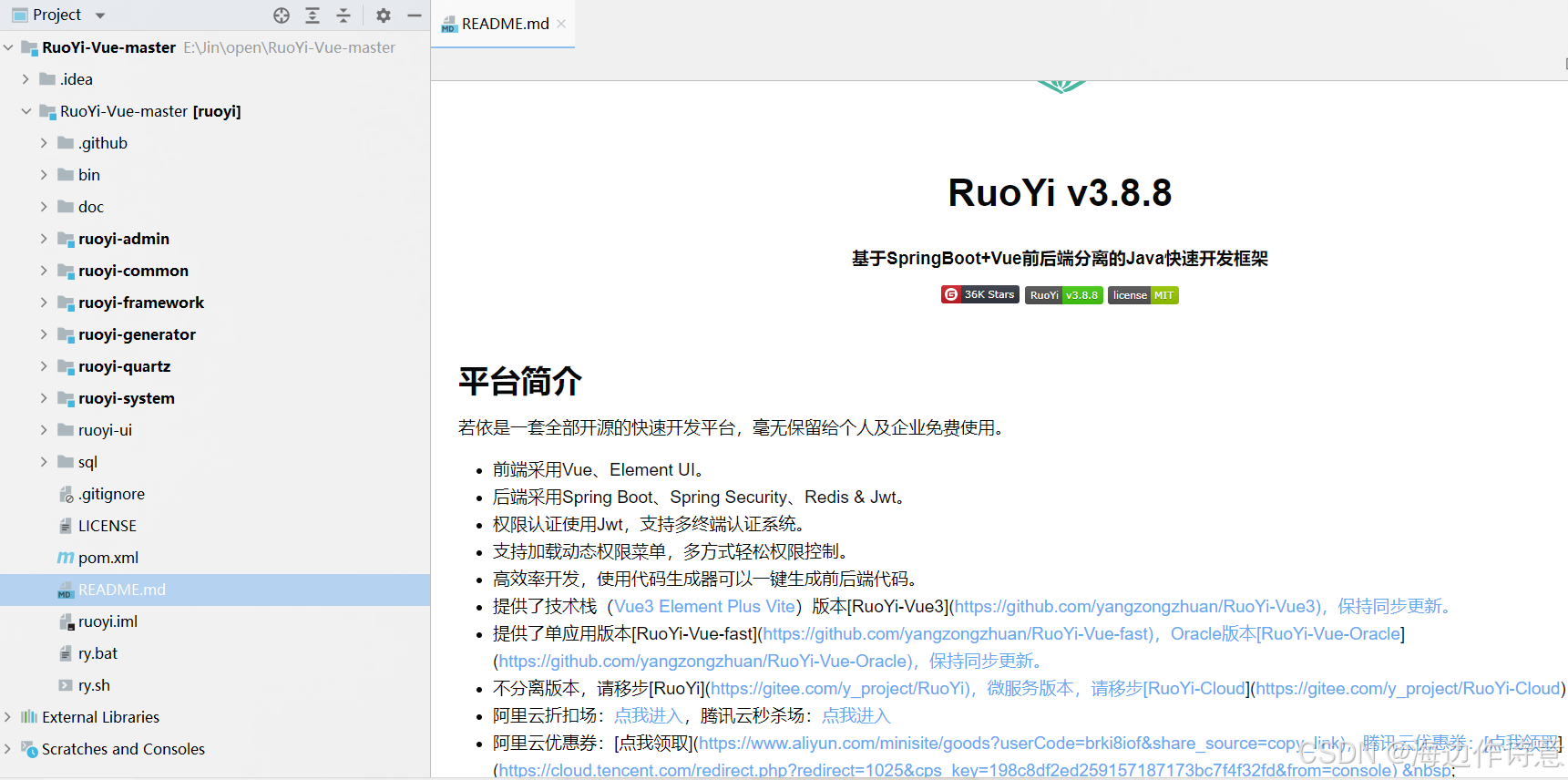1568x780 pixels.
Task: Click the ruoyi-framework module folder icon
Action: pyautogui.click(x=66, y=303)
